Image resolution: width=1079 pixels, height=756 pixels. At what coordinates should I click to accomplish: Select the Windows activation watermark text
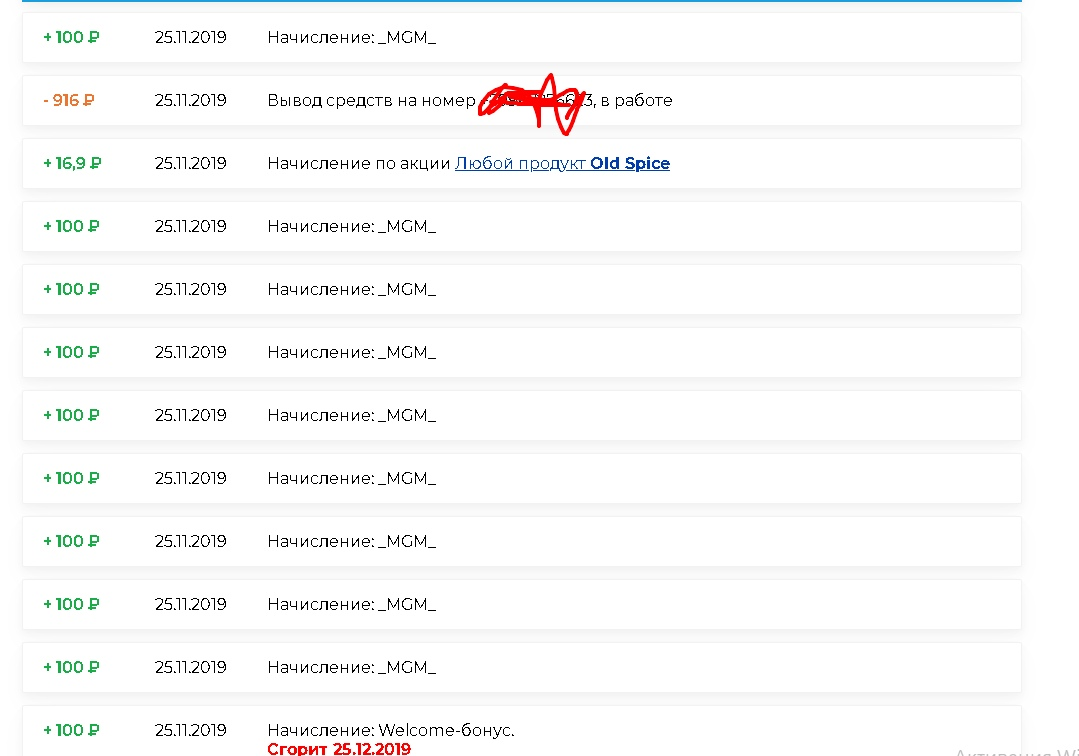1016,751
